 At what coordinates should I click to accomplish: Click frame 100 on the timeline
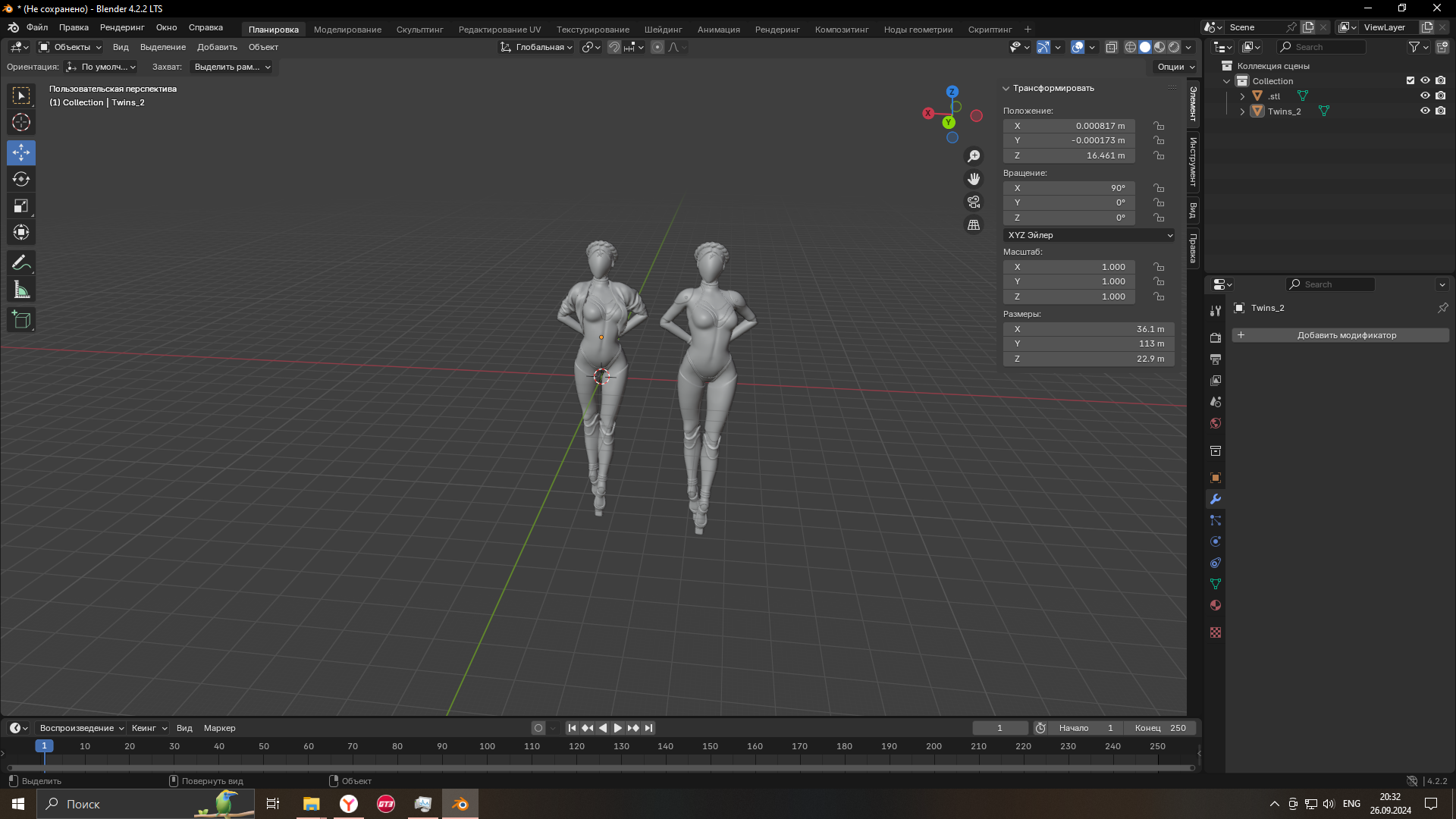(x=487, y=746)
